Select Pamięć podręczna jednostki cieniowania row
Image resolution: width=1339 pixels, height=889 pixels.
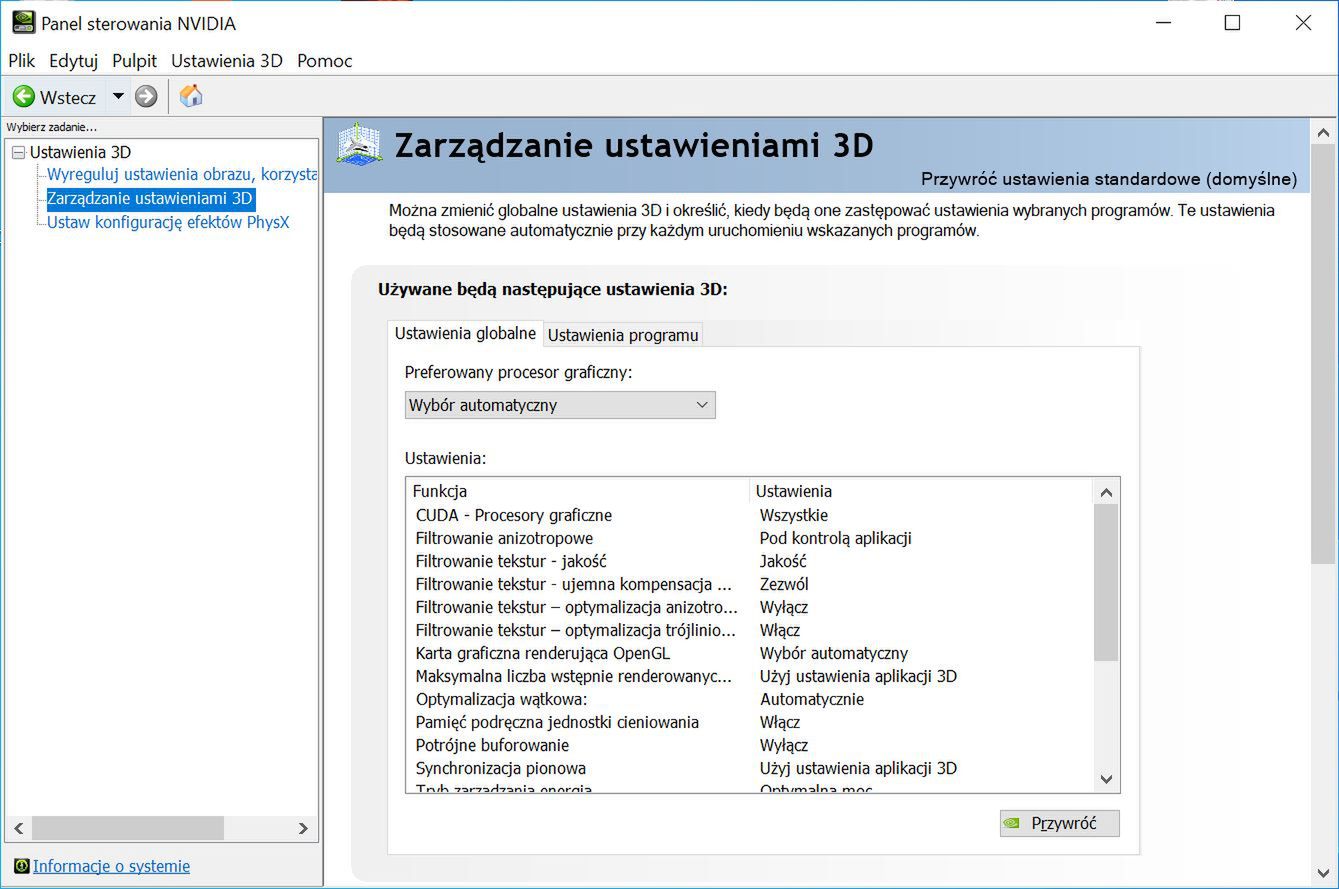click(750, 722)
